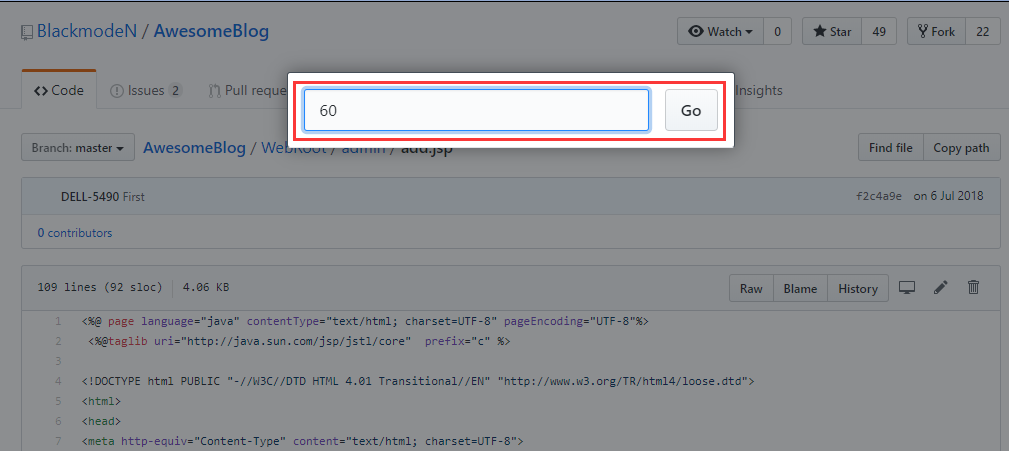Click the 'First' commit message
Screen dimensions: 1009x451
(134, 197)
